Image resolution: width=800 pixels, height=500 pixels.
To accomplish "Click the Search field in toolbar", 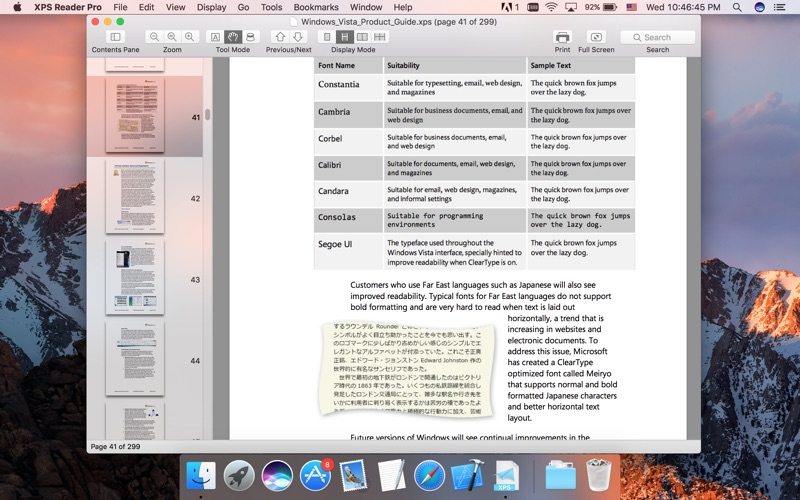I will pos(658,37).
